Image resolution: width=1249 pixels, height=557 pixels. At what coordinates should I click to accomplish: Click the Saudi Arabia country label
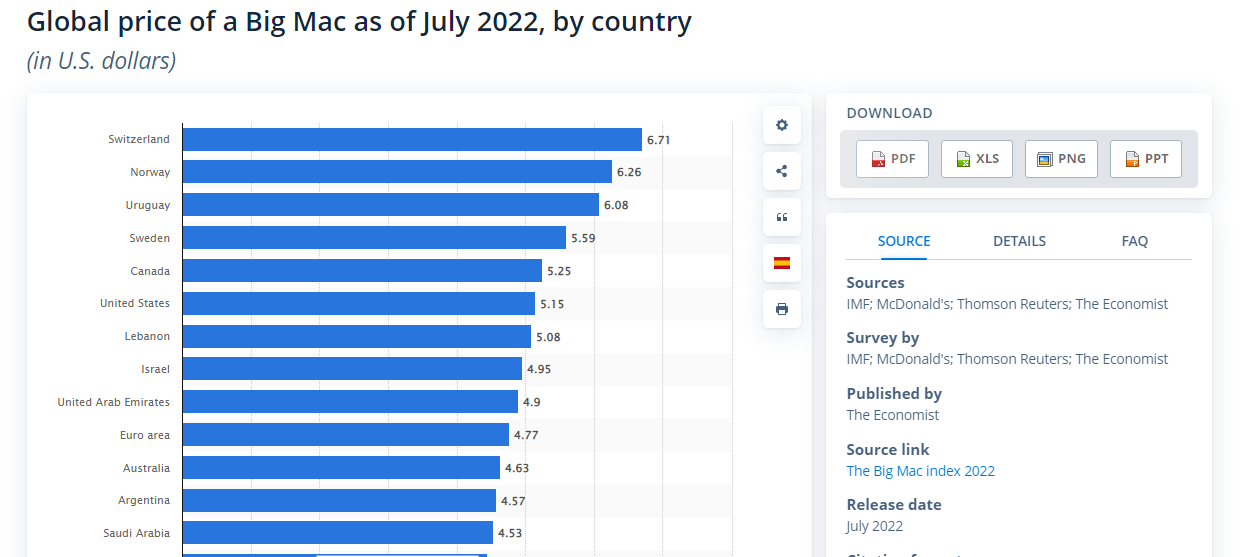click(x=137, y=533)
